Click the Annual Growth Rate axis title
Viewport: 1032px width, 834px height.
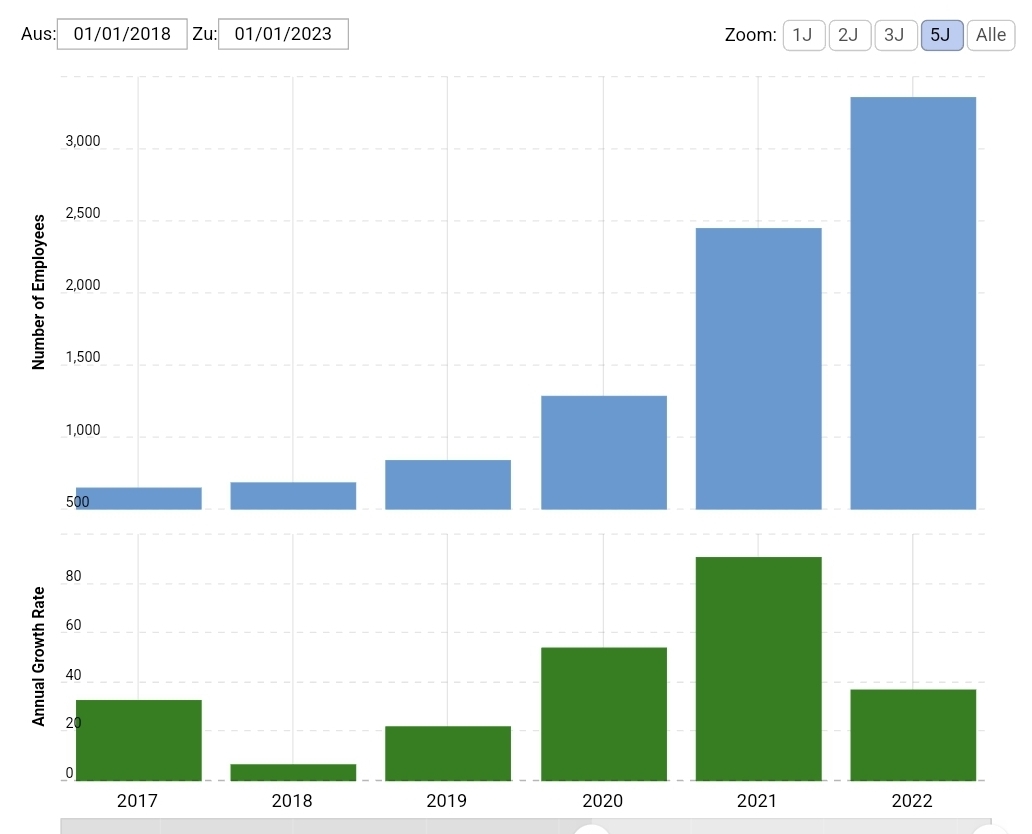(38, 656)
